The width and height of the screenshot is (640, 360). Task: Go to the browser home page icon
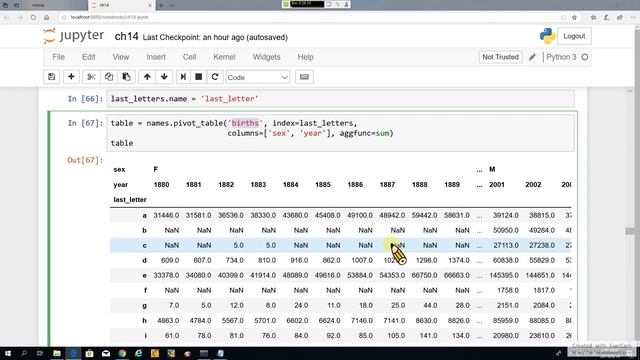point(47,17)
